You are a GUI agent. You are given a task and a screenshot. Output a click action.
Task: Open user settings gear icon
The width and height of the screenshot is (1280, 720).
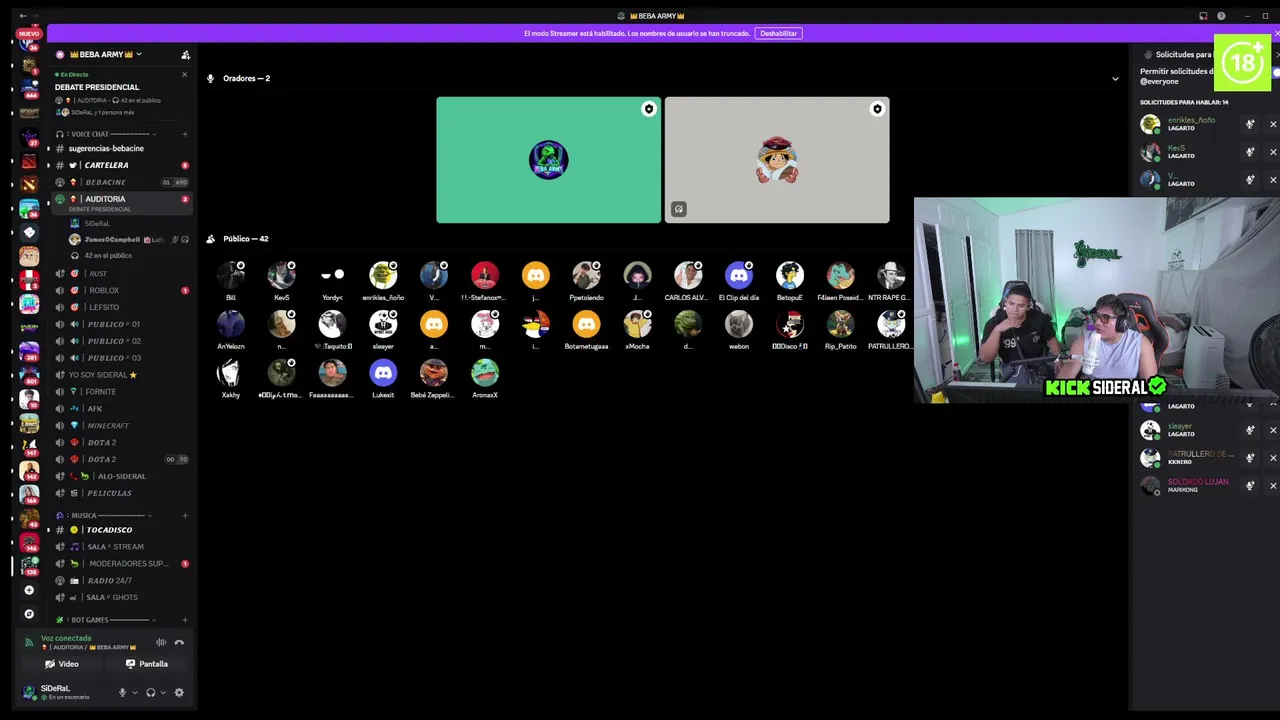179,692
